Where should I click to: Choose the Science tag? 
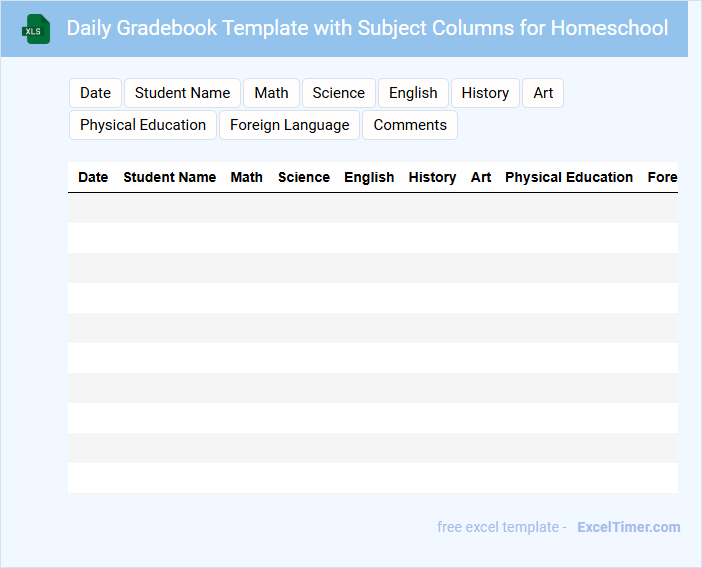click(338, 93)
